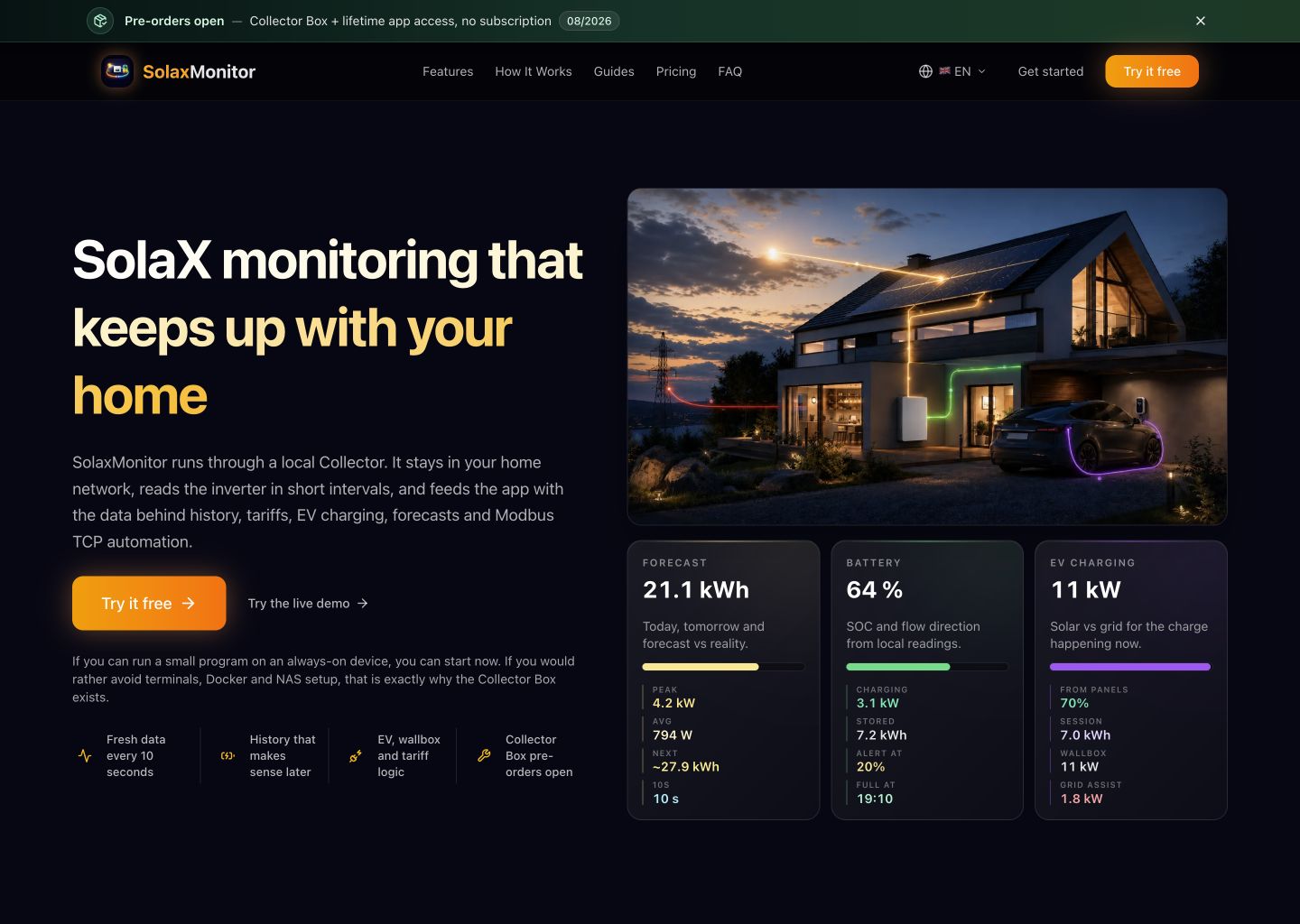The width and height of the screenshot is (1300, 924).
Task: Click the Pre-orders open banner text
Action: coord(174,21)
